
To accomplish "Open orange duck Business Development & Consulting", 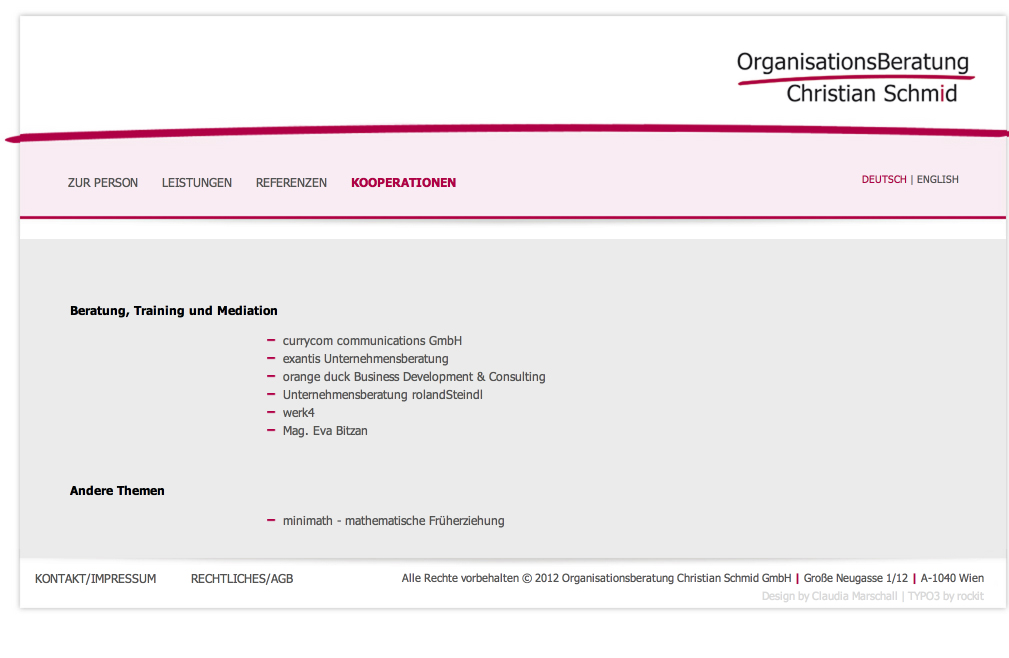I will point(414,377).
